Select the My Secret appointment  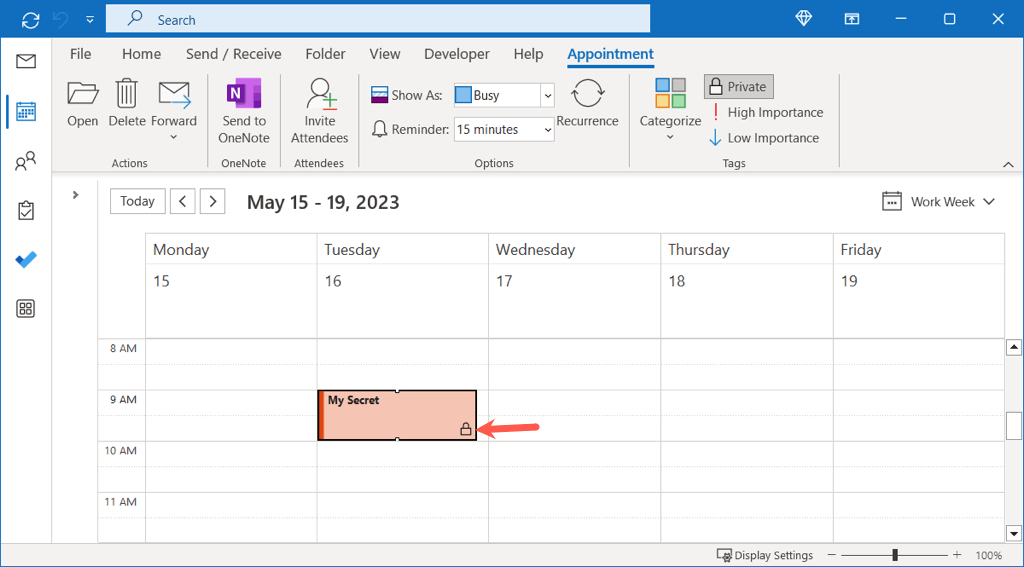coord(397,415)
